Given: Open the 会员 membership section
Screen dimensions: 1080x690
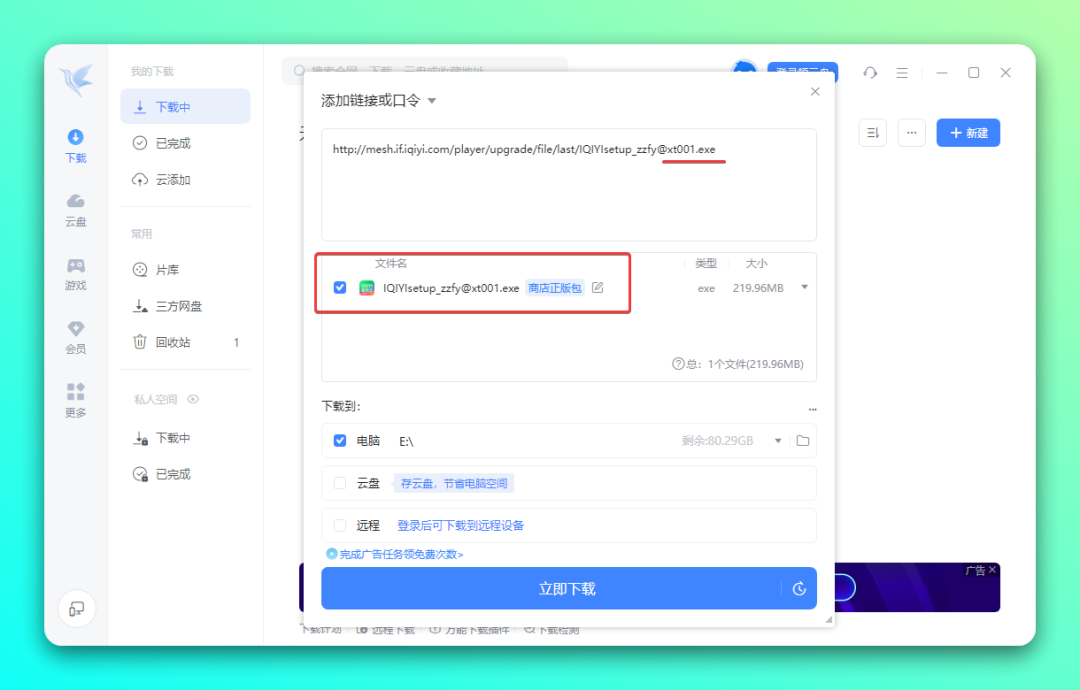Looking at the screenshot, I should pos(76,337).
